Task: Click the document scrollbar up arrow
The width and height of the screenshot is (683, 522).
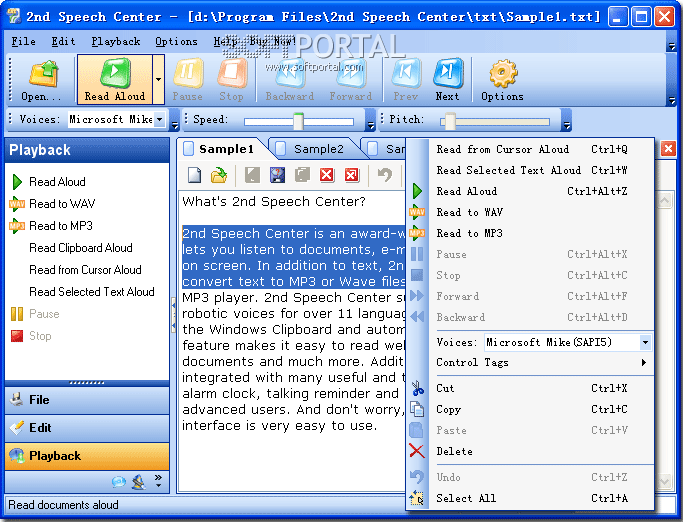Action: [665, 201]
